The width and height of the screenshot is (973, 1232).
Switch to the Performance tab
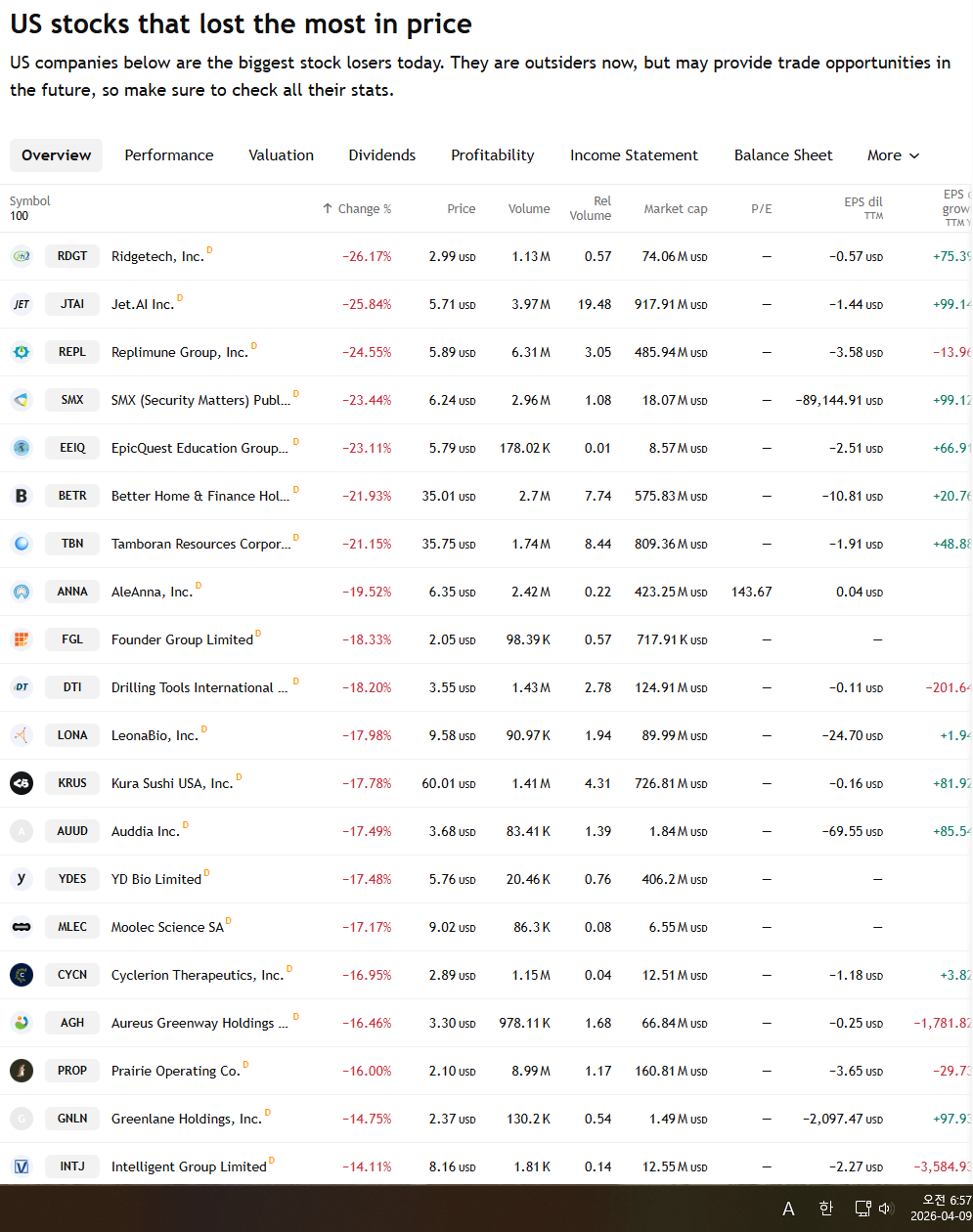pyautogui.click(x=169, y=155)
